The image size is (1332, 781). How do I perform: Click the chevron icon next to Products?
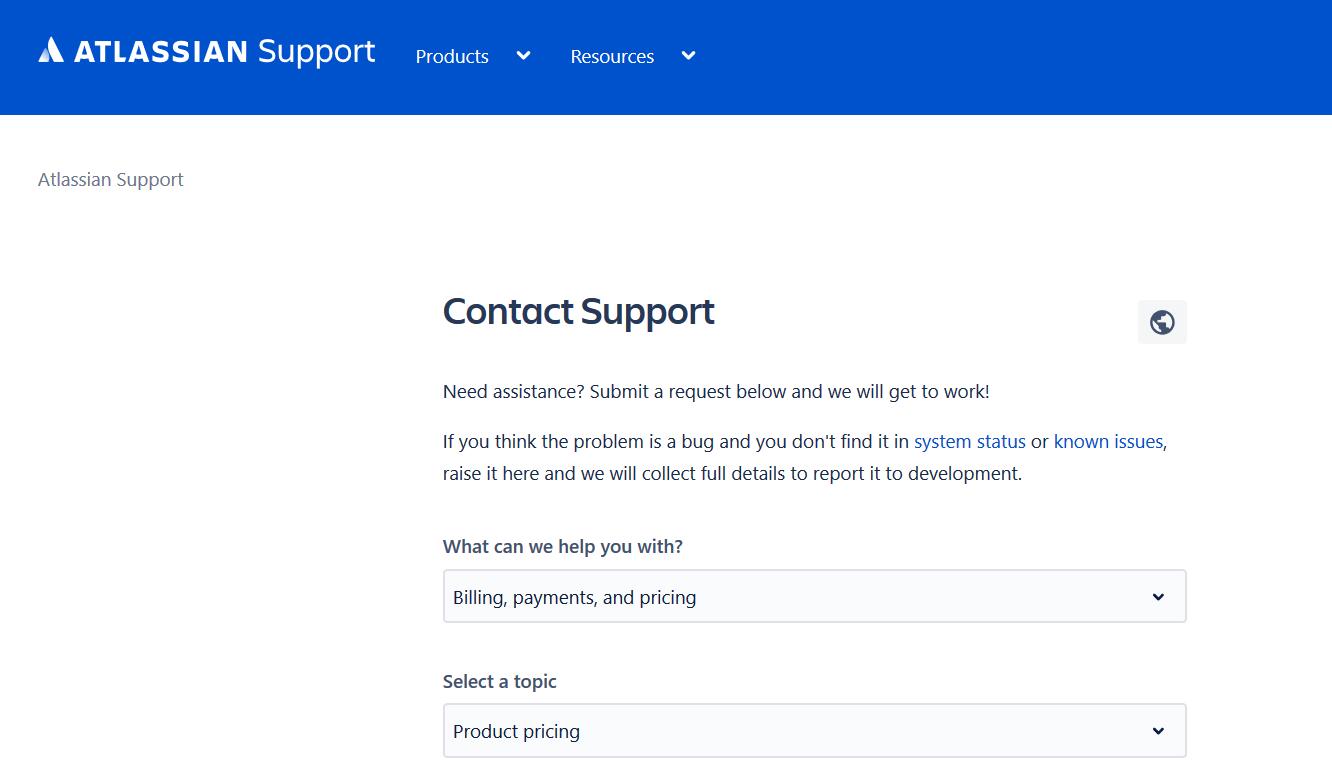pyautogui.click(x=522, y=56)
